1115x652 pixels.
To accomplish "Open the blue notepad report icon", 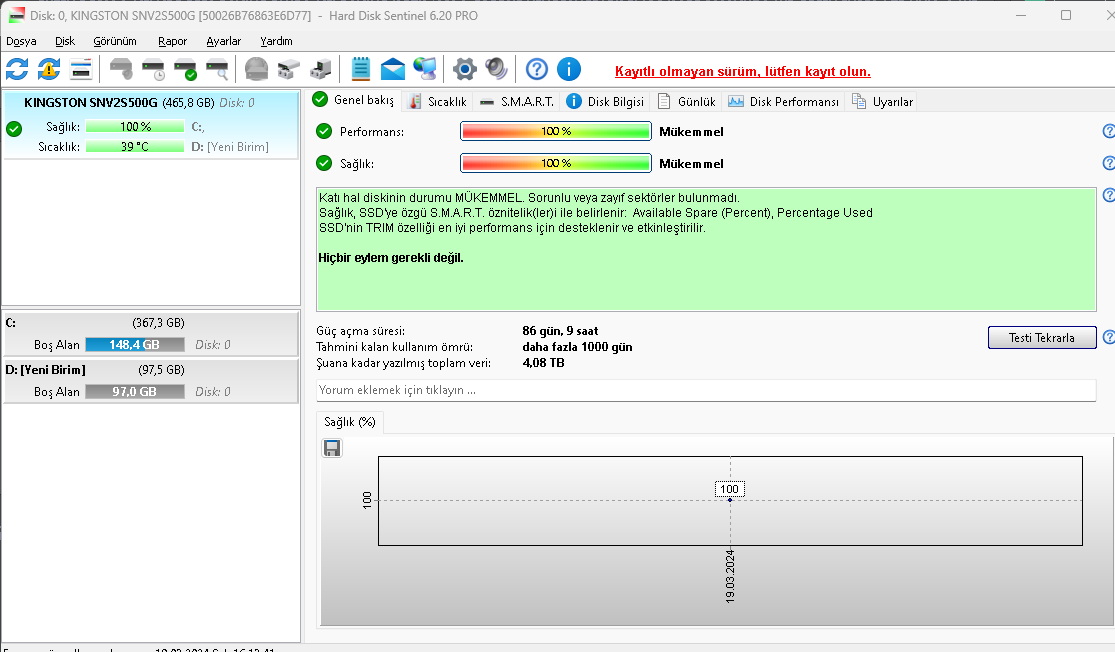I will [361, 69].
